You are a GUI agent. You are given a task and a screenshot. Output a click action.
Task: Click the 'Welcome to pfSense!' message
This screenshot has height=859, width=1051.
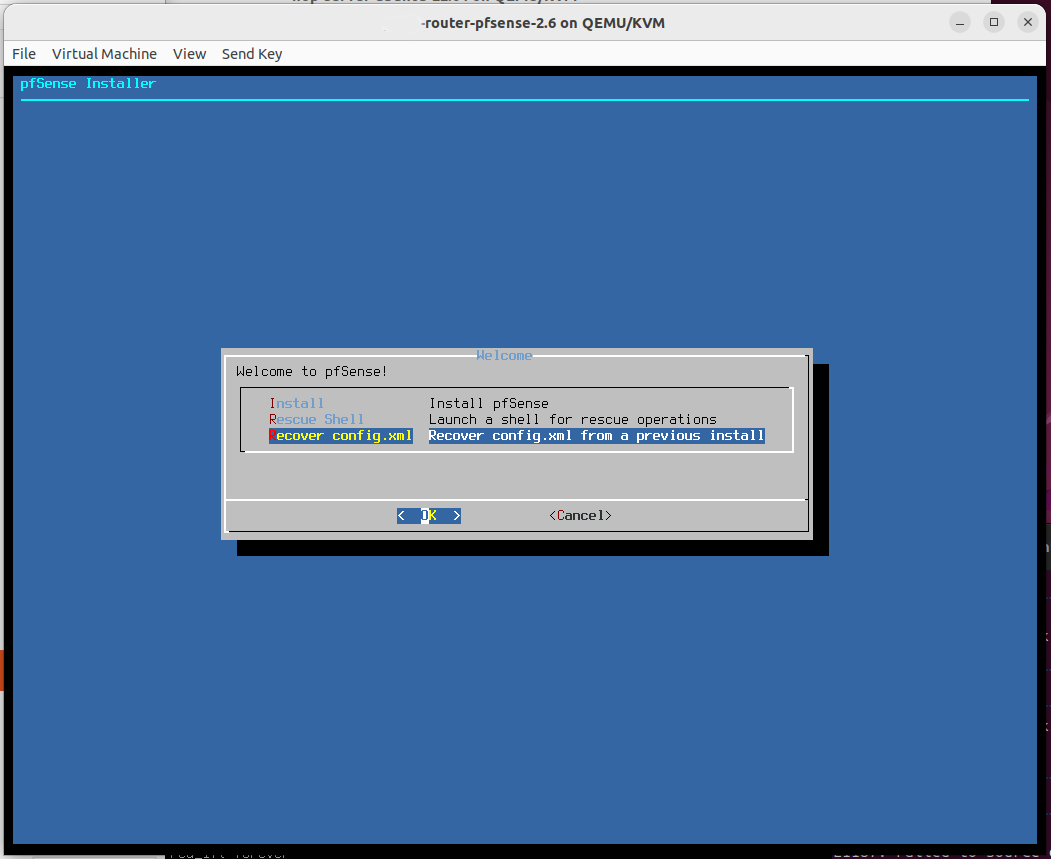312,371
